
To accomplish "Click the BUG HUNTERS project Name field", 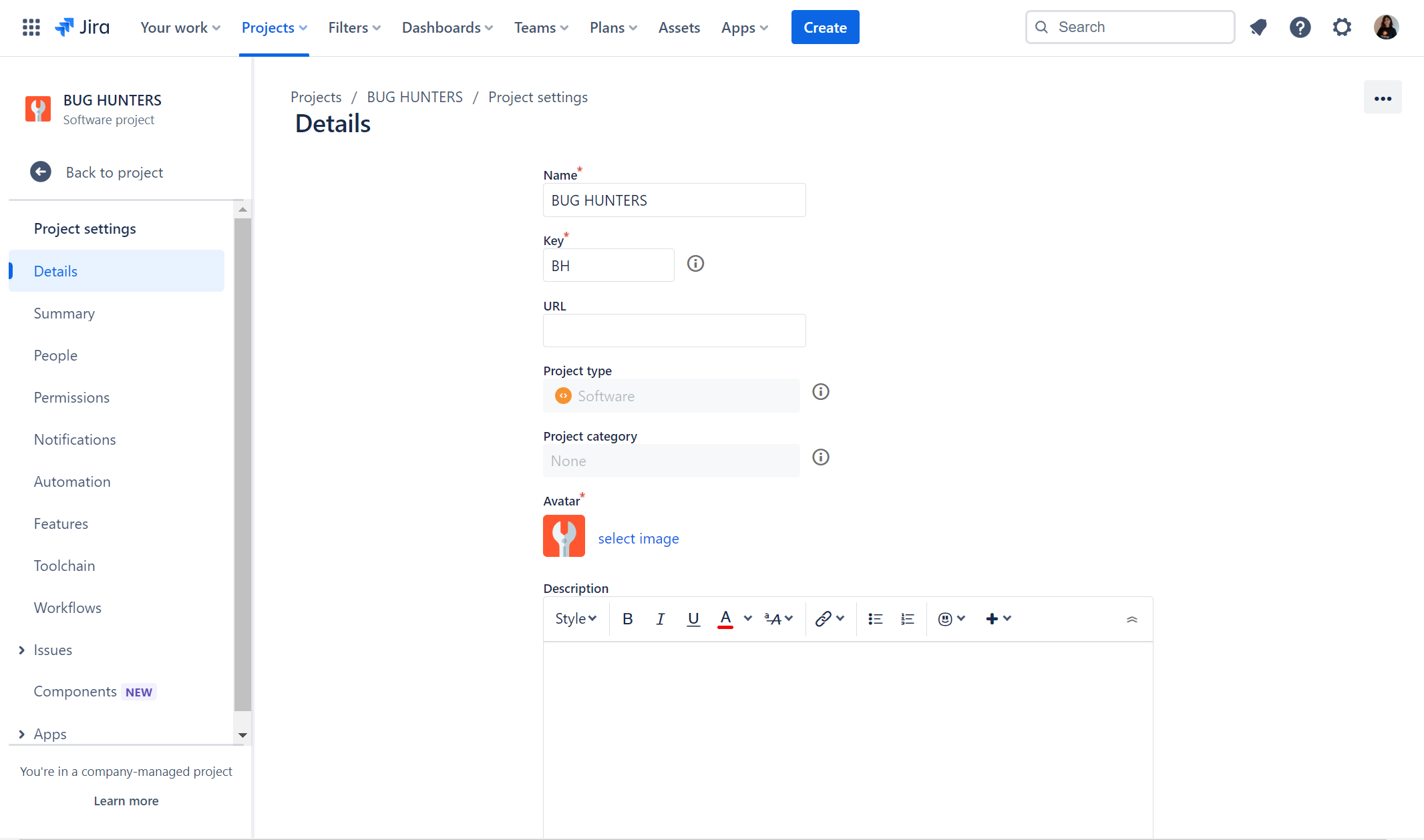I will [x=674, y=200].
